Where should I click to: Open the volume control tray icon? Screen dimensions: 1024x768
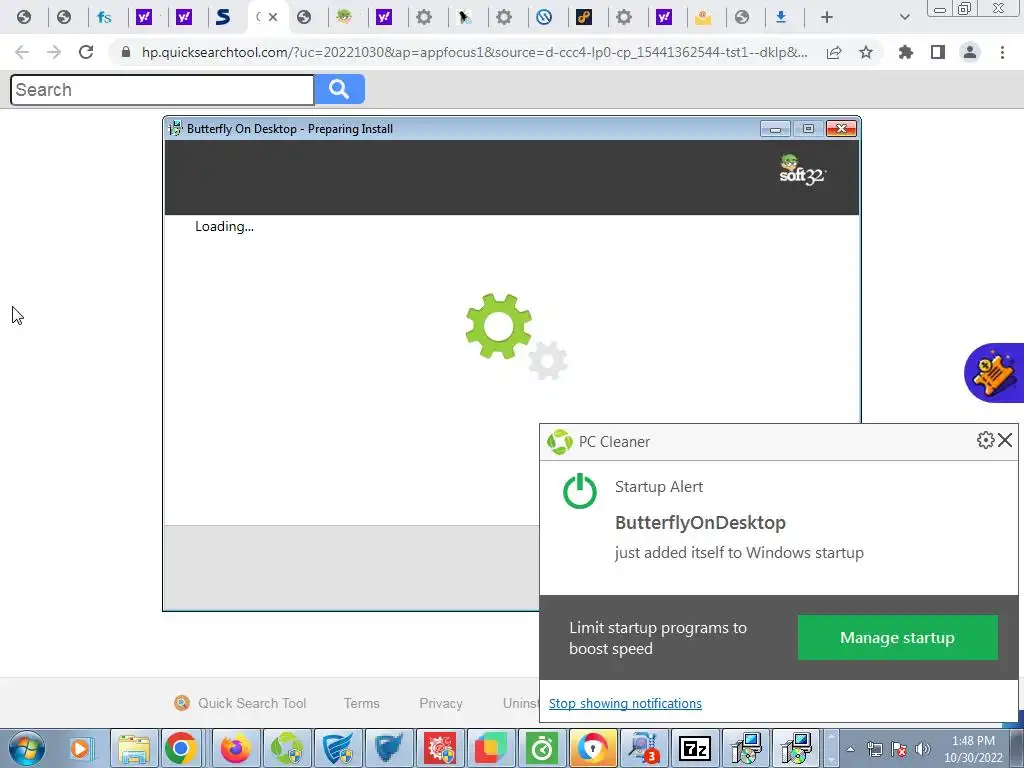922,749
